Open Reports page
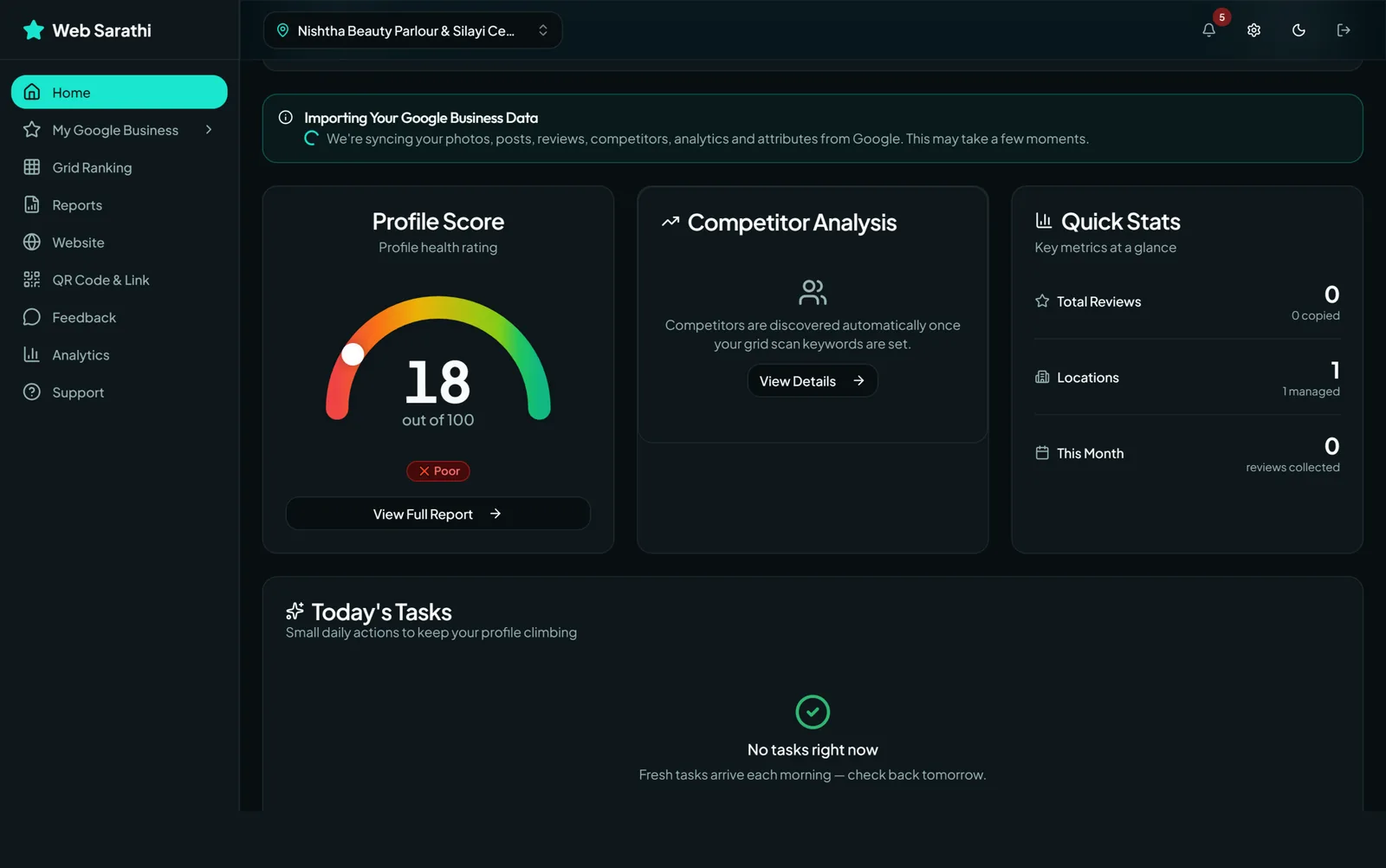Image resolution: width=1386 pixels, height=868 pixels. coord(120,205)
